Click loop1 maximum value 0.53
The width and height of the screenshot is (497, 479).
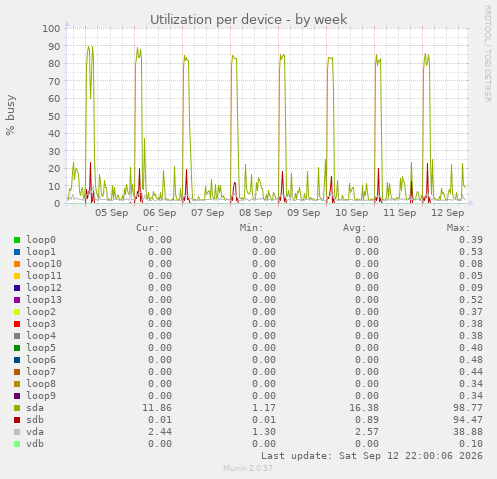pos(471,252)
